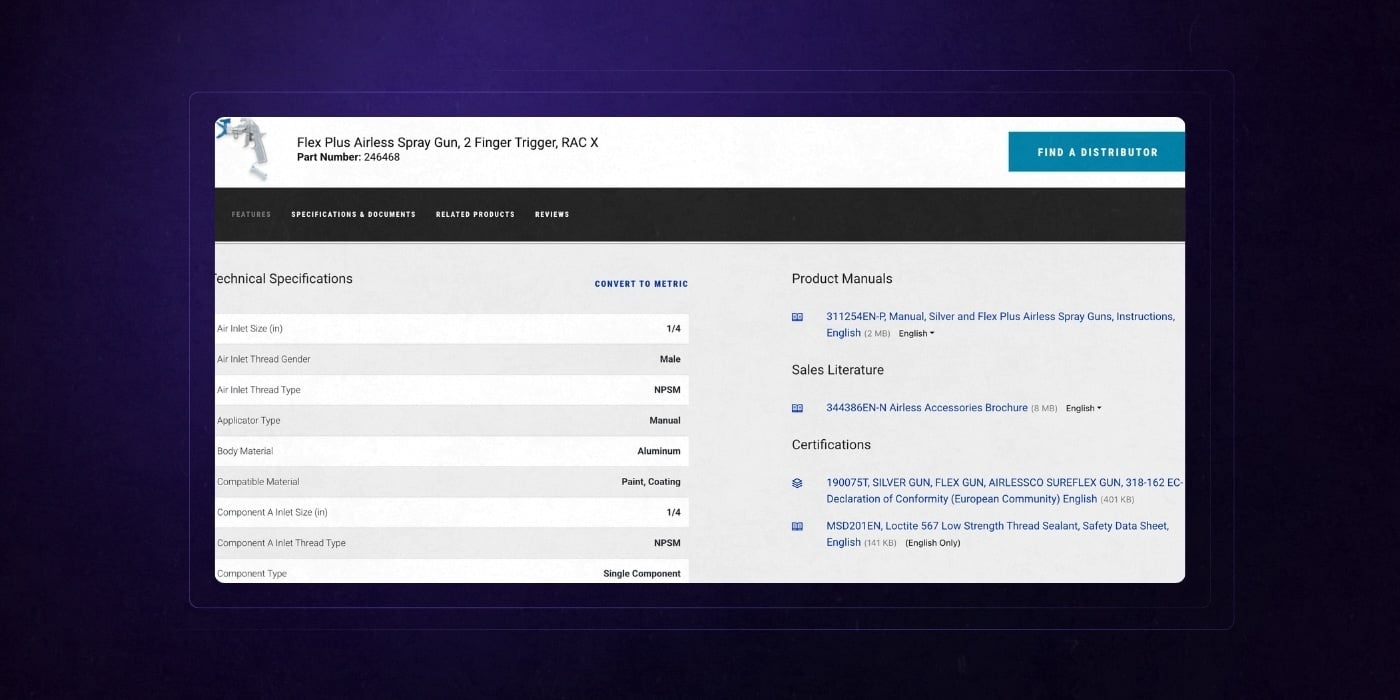Click Convert to Metric link
1400x700 pixels.
(x=641, y=284)
